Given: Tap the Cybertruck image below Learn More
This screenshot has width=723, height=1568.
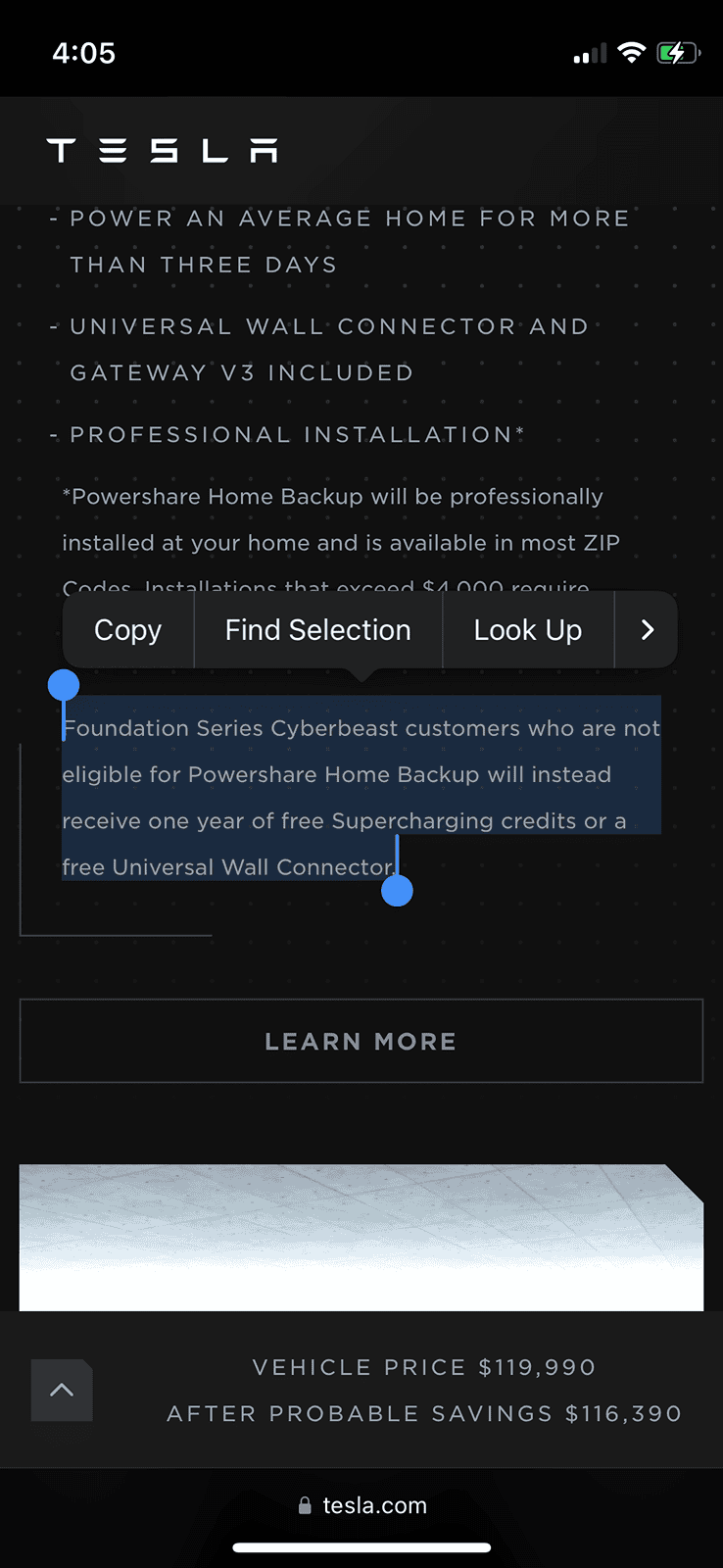Looking at the screenshot, I should [361, 1237].
